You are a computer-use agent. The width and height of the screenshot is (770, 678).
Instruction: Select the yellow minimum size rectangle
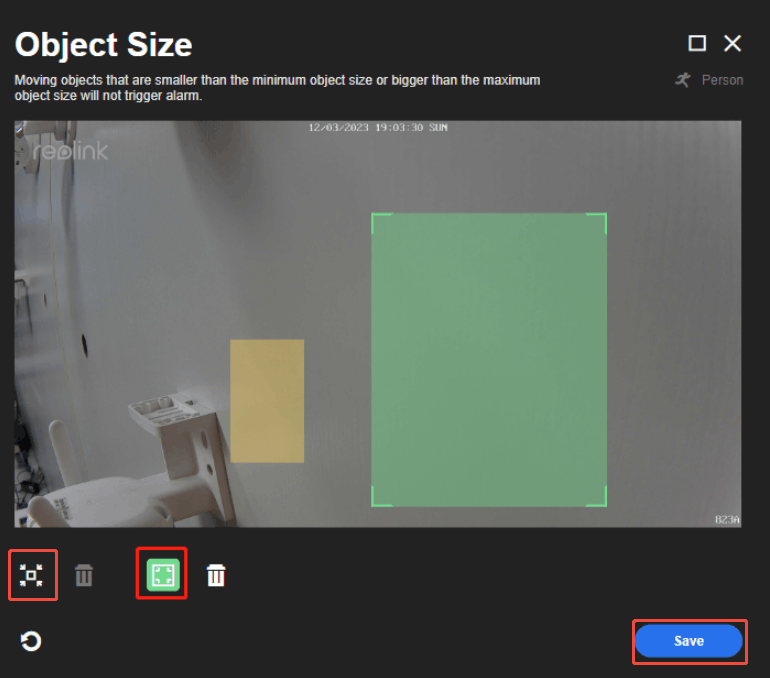(x=267, y=401)
